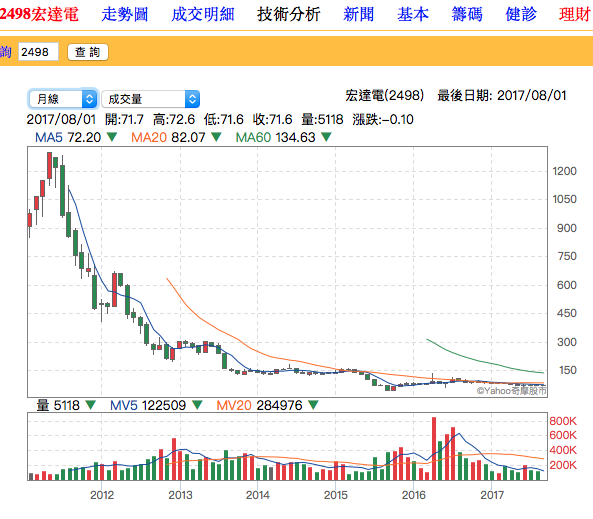Click the 最後日期: 2017/08/01 text
The height and width of the screenshot is (519, 593).
pyautogui.click(x=502, y=96)
